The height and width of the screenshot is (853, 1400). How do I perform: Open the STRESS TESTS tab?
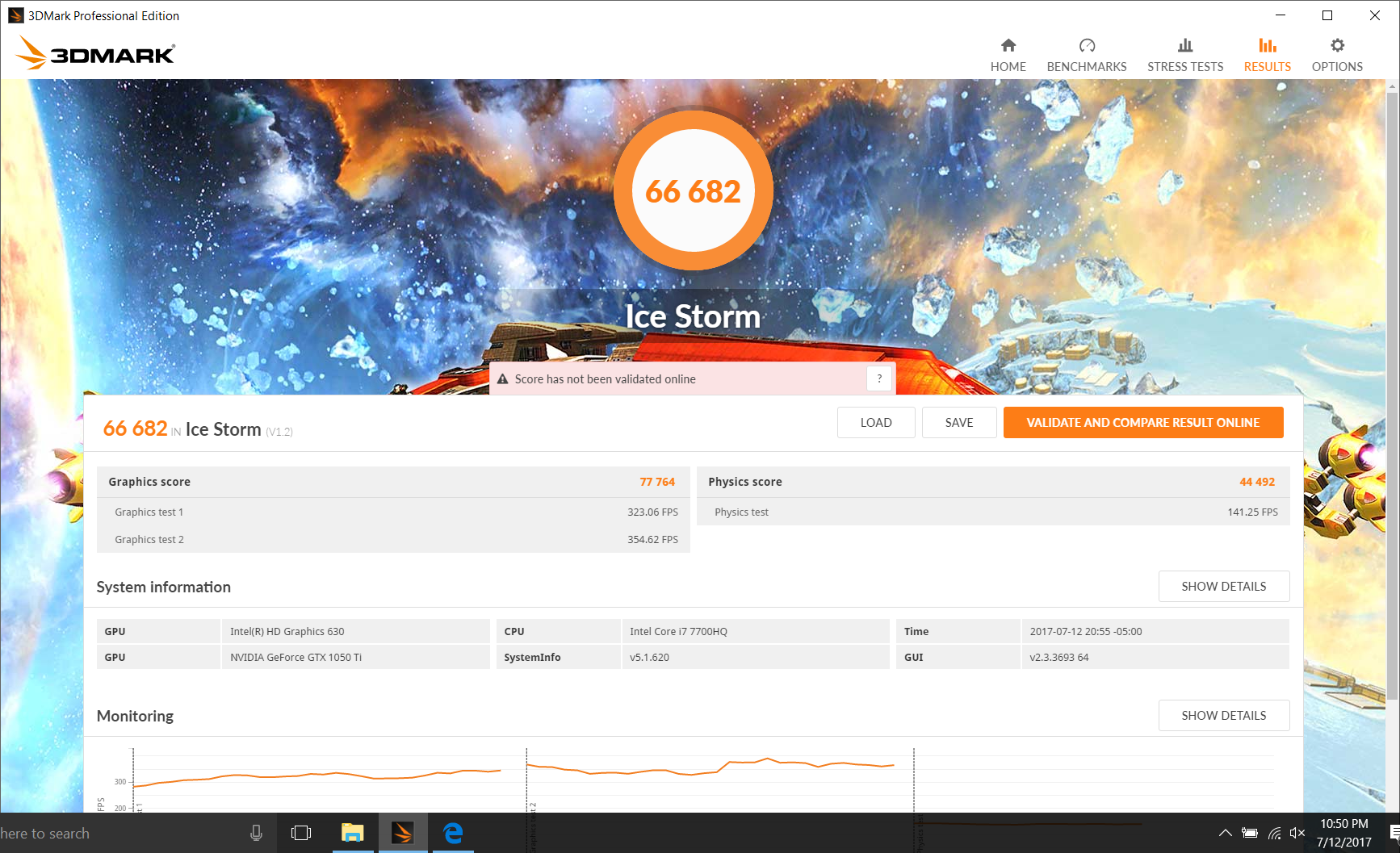pyautogui.click(x=1184, y=55)
